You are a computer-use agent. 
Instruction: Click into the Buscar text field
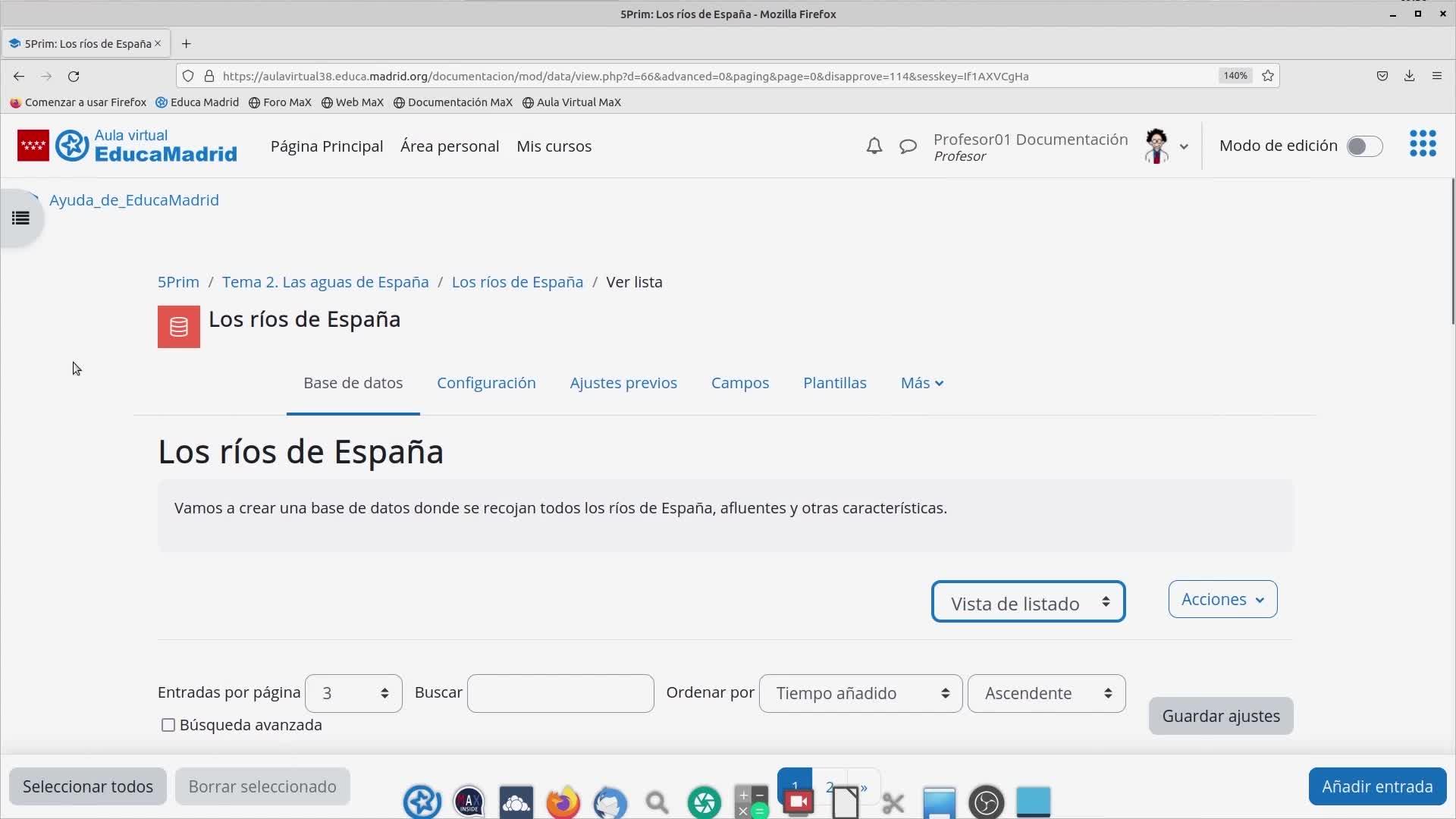click(x=560, y=693)
